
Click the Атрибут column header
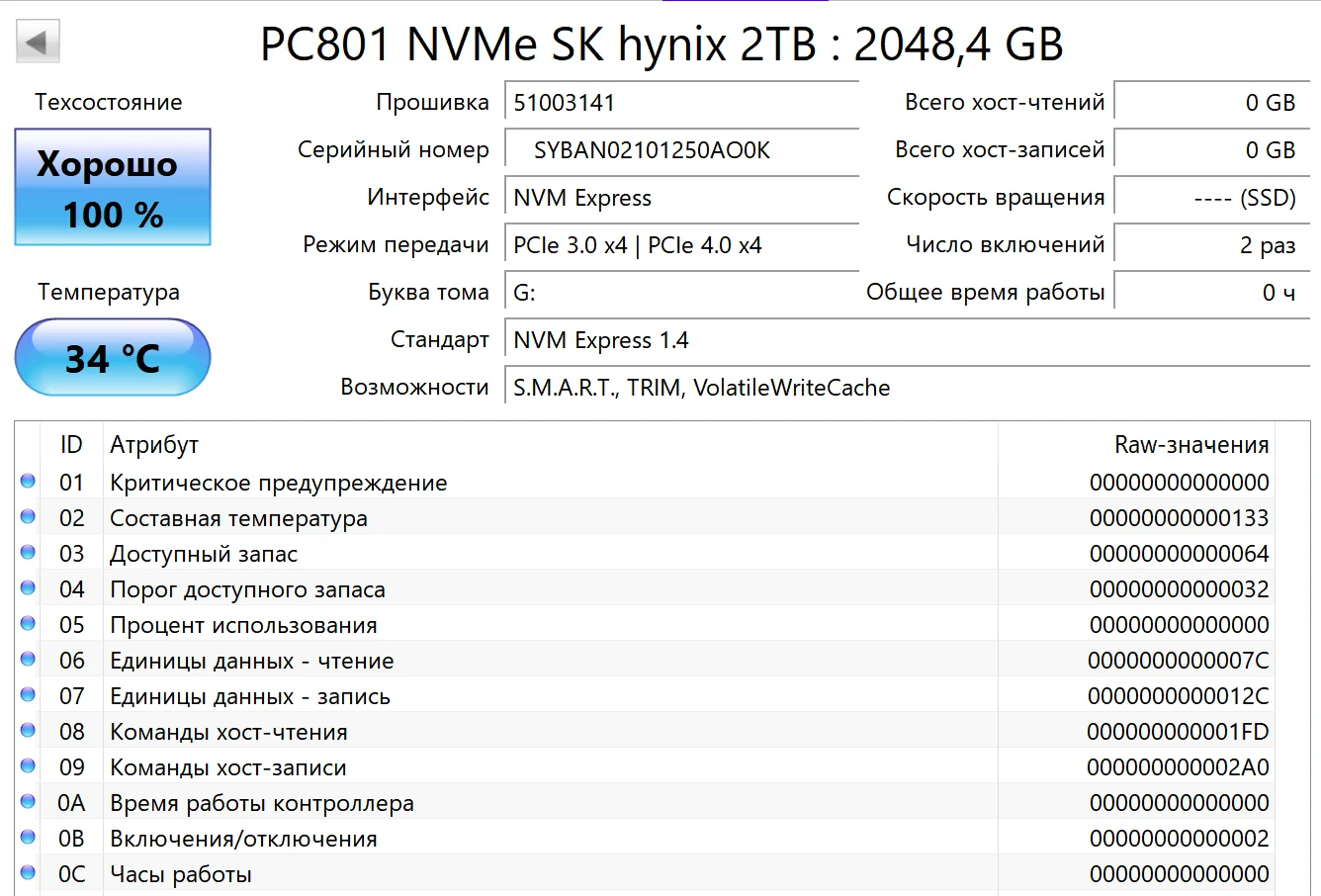(x=154, y=445)
